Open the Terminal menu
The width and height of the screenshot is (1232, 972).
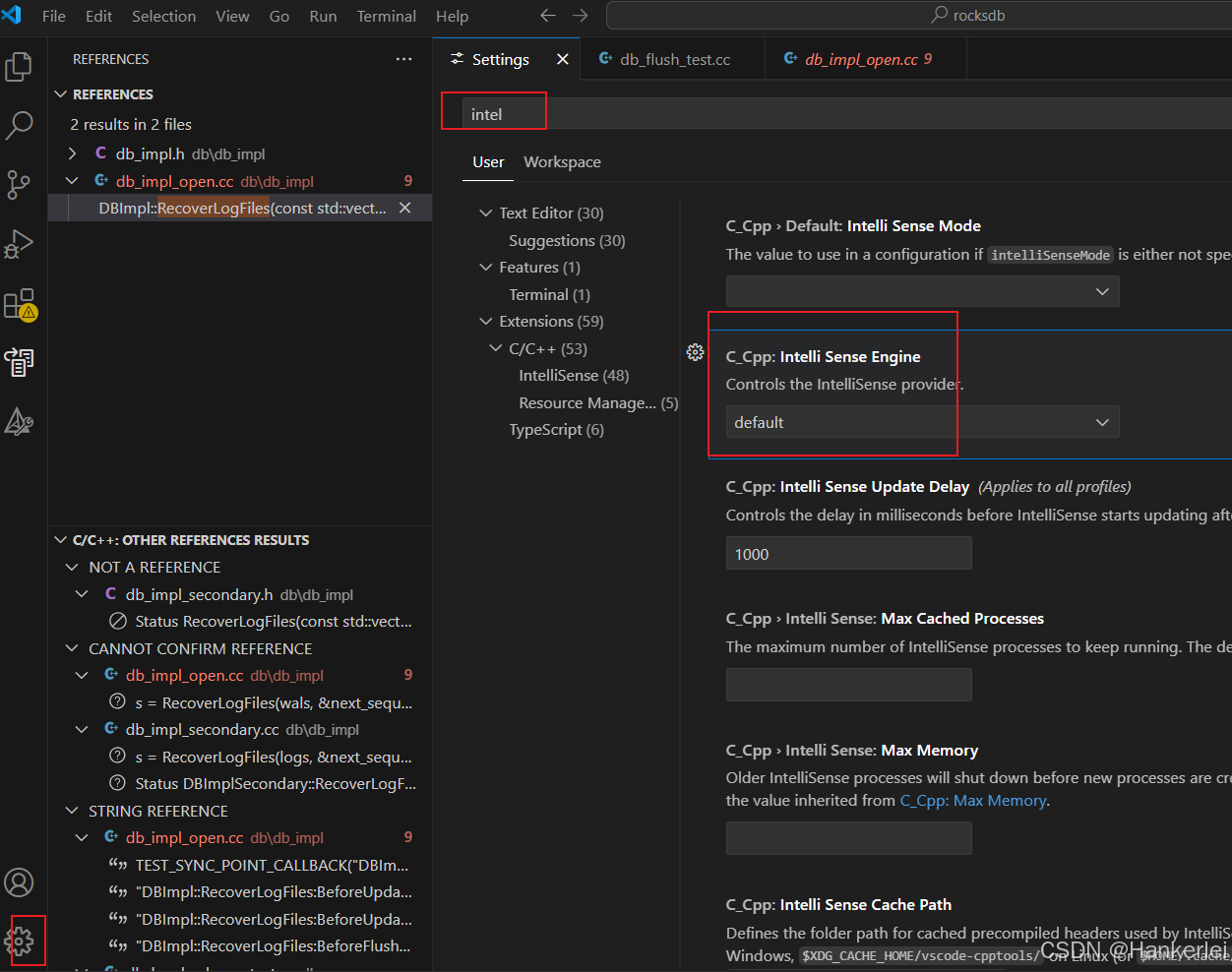coord(386,16)
